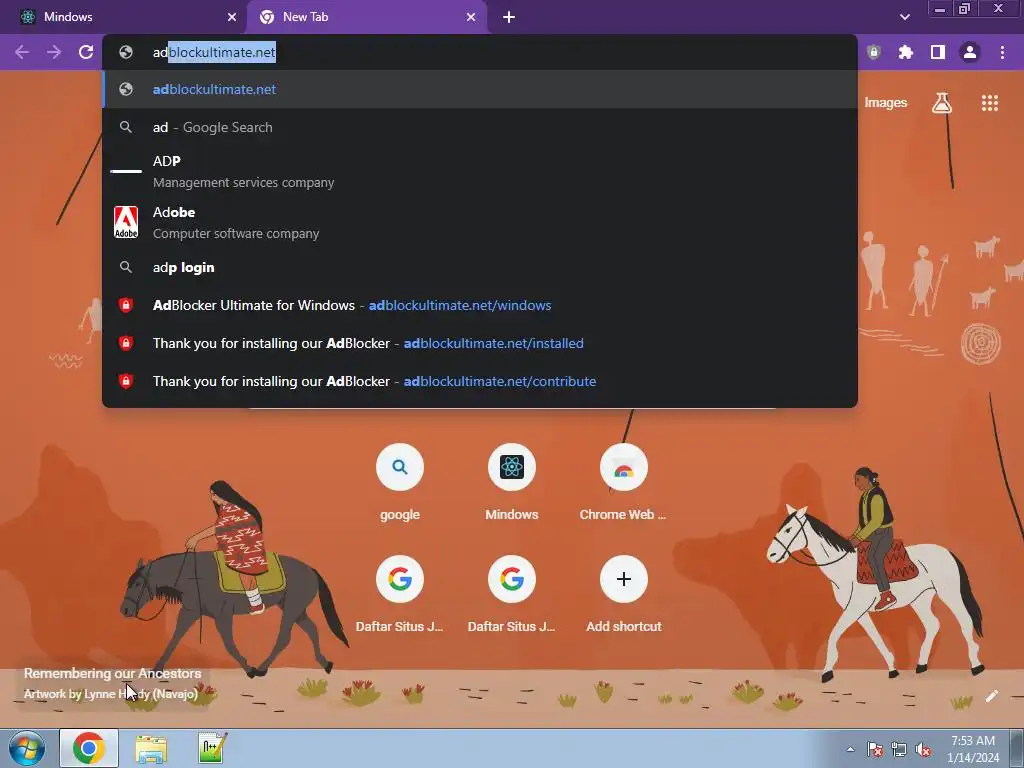The width and height of the screenshot is (1024, 768).
Task: Open the adblockultimate.net/contribute suggestion
Action: (479, 381)
